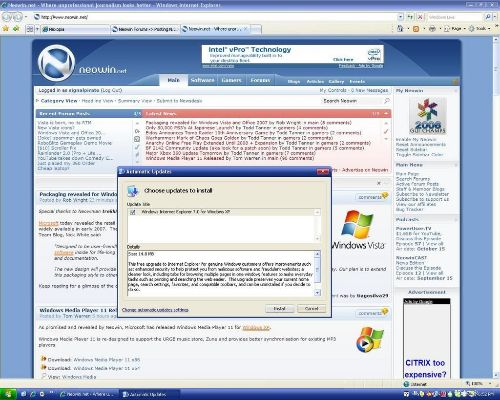Select the Gamers navigation tab
This screenshot has width=500, height=400.
231,80
